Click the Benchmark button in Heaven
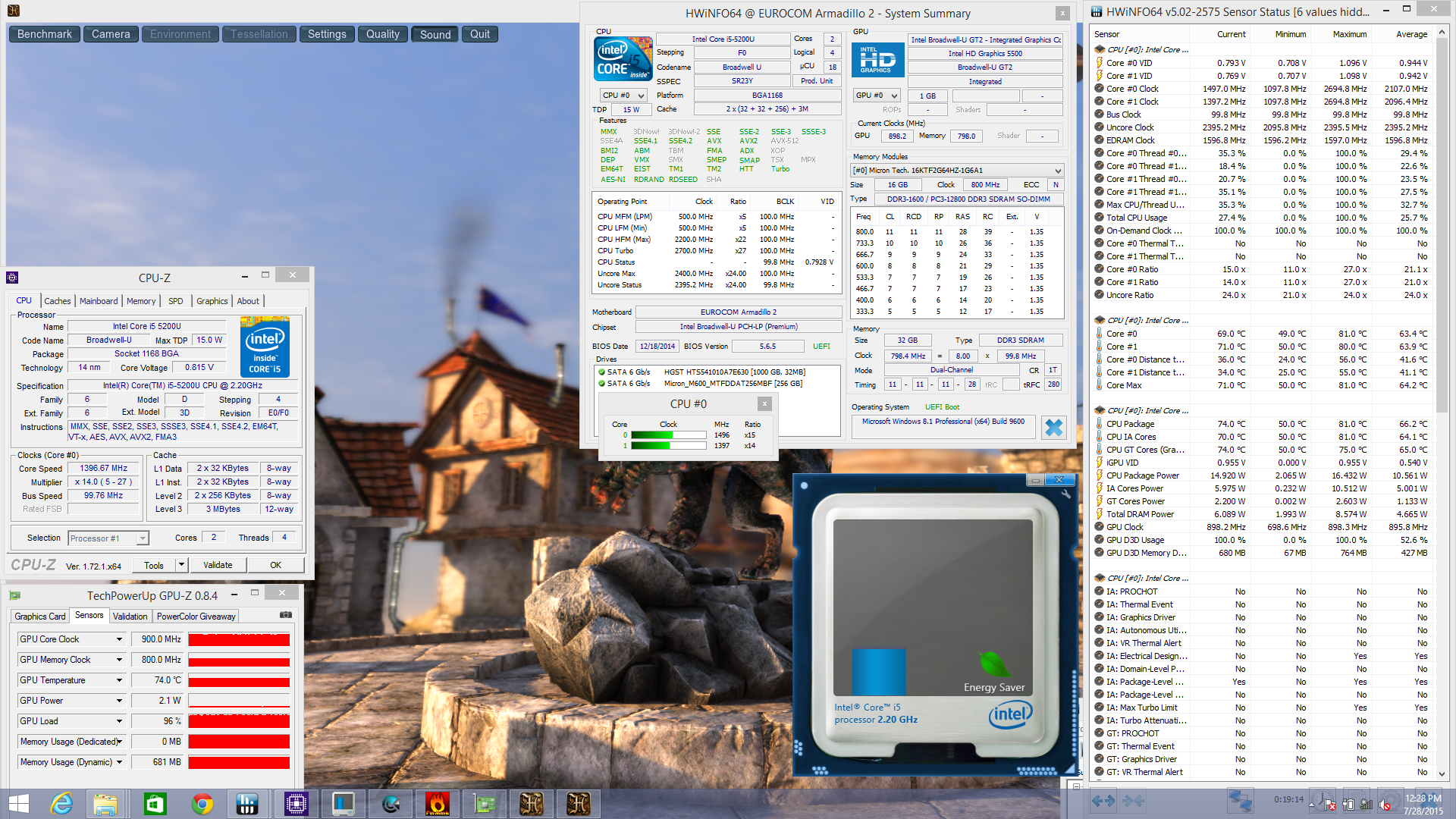This screenshot has width=1456, height=819. point(45,34)
